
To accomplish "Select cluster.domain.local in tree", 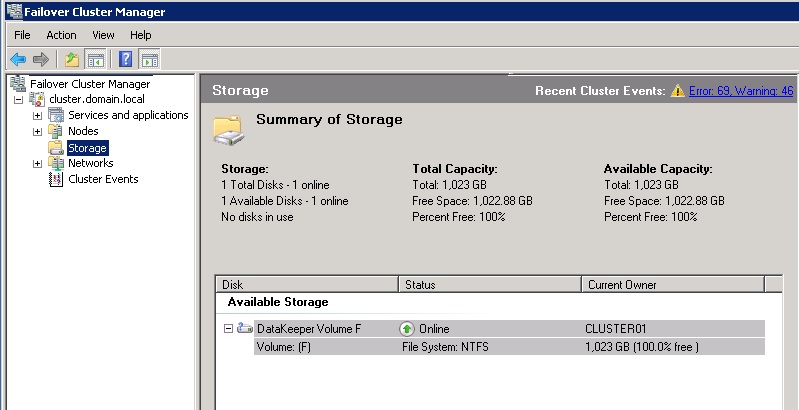I will tap(97, 99).
